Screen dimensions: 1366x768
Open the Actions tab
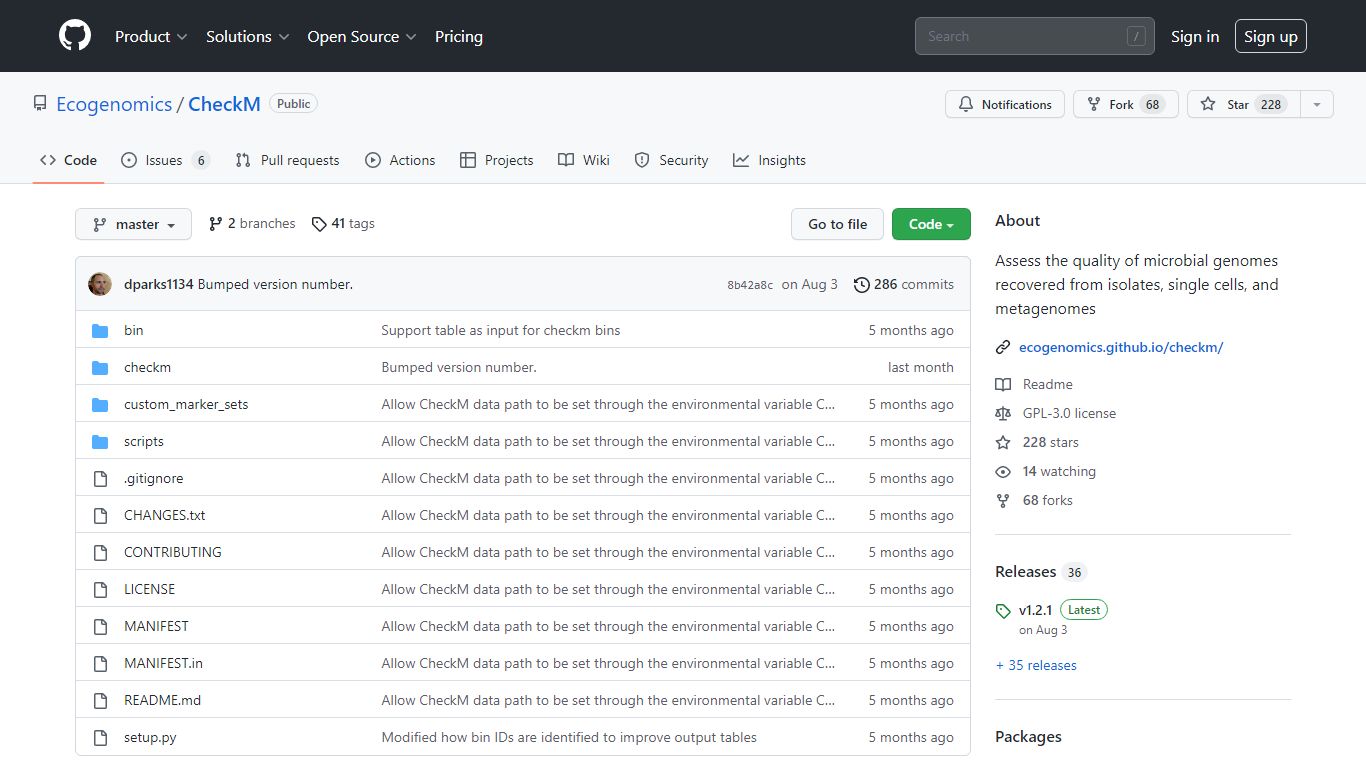pos(400,160)
